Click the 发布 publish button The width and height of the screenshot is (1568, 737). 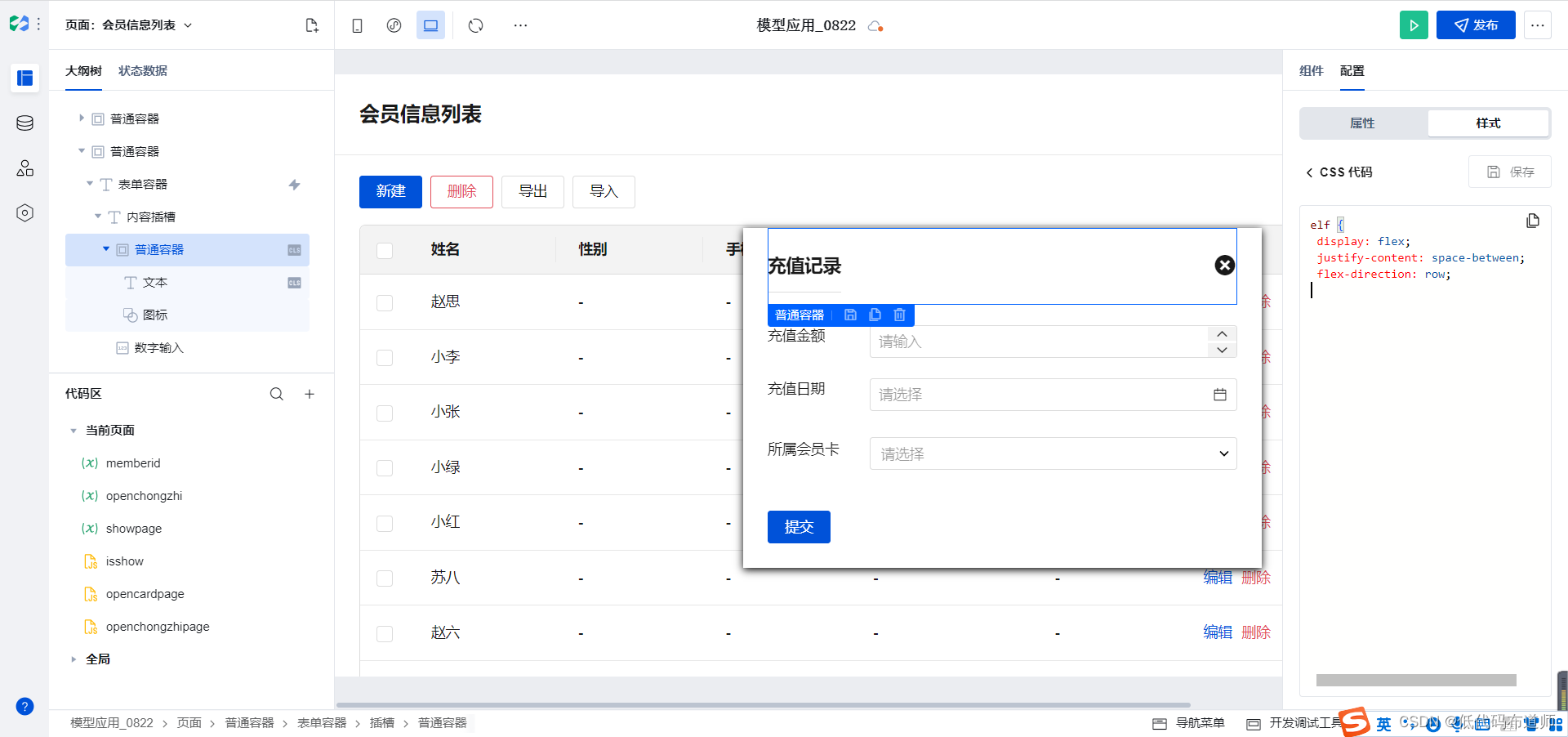[x=1476, y=25]
